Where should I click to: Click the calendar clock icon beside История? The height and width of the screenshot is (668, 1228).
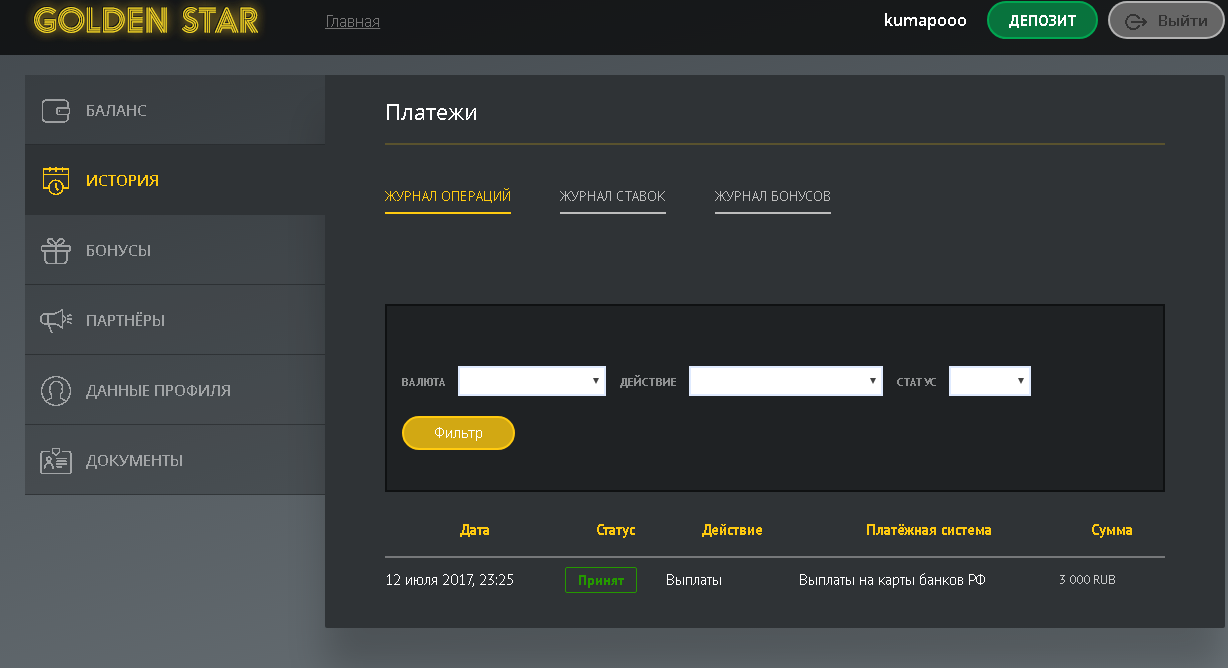tap(56, 181)
